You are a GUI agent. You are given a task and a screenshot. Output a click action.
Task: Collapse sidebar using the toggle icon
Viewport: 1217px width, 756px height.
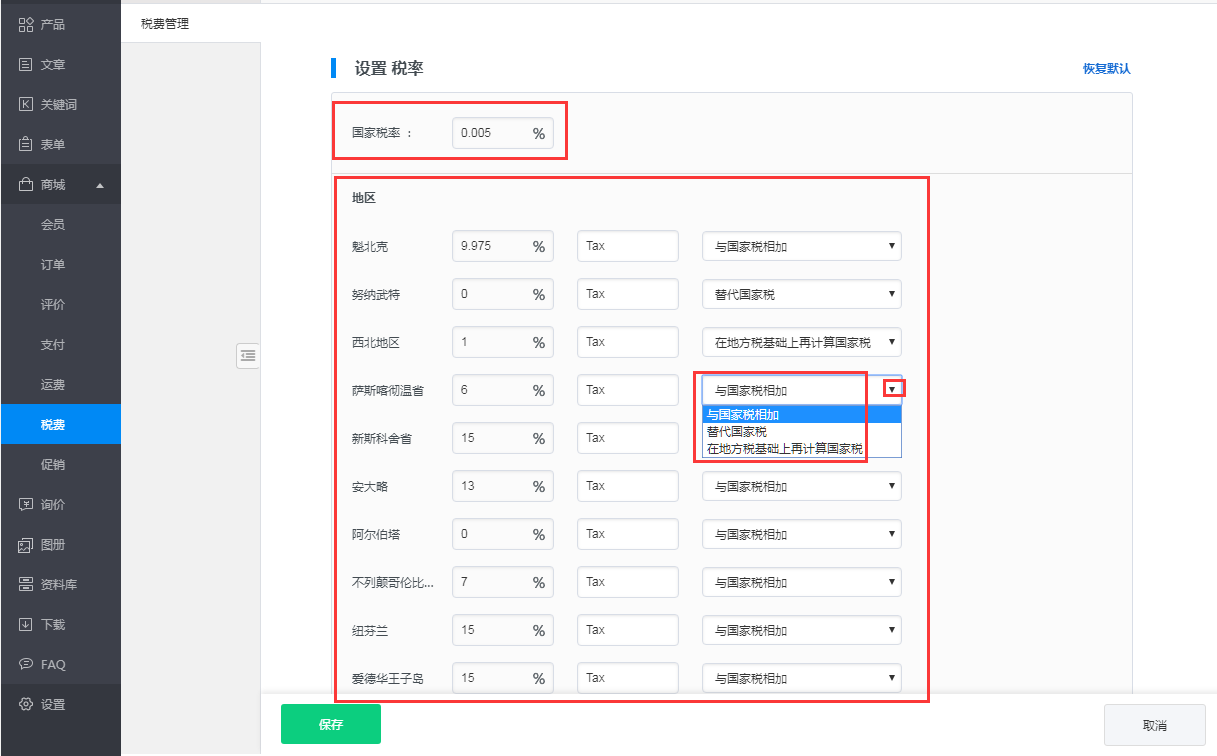tap(248, 355)
